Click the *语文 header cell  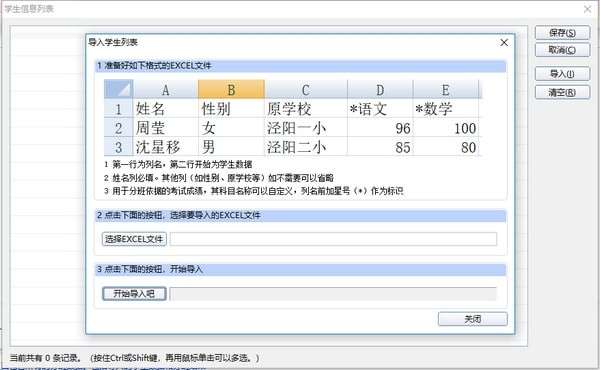pyautogui.click(x=380, y=109)
